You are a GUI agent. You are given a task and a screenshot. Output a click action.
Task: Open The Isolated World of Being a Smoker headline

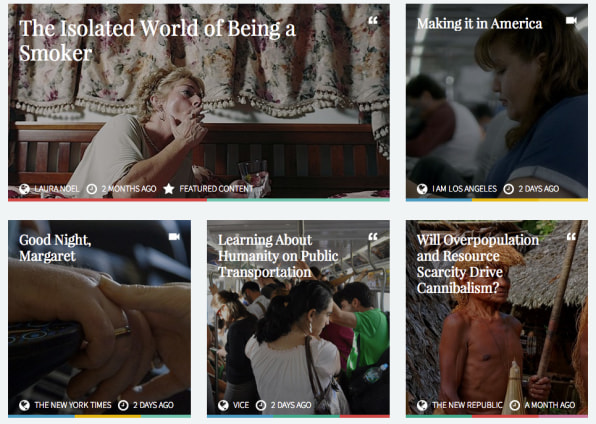point(157,40)
